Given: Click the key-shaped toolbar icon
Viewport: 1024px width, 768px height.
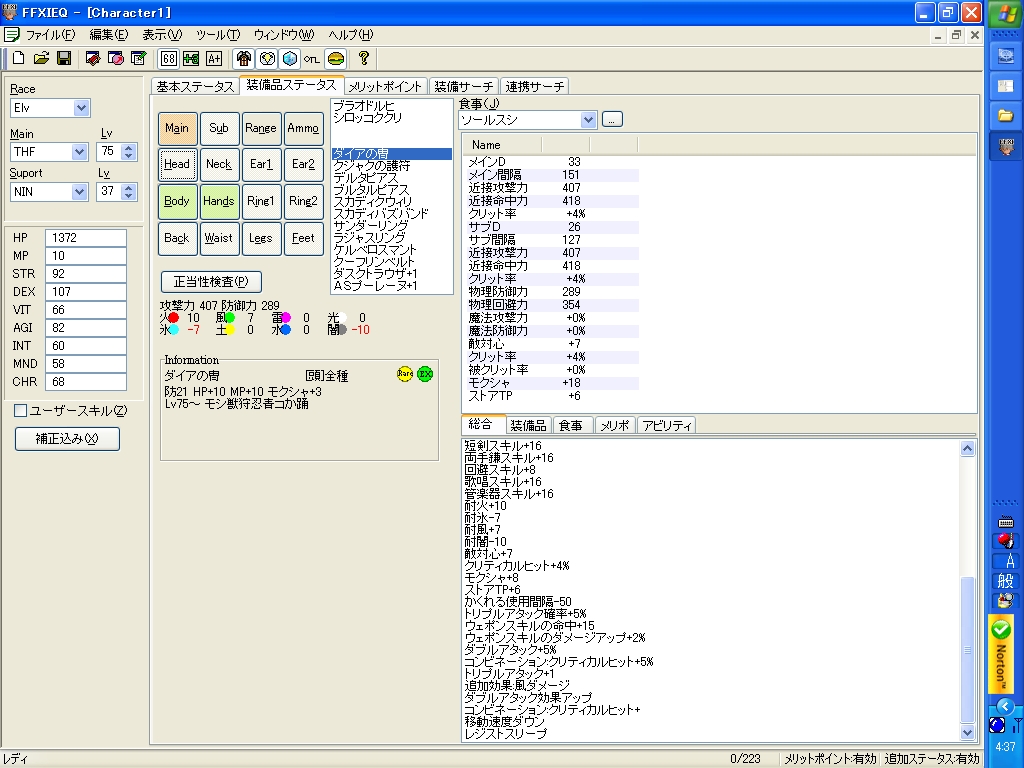Looking at the screenshot, I should pyautogui.click(x=312, y=58).
